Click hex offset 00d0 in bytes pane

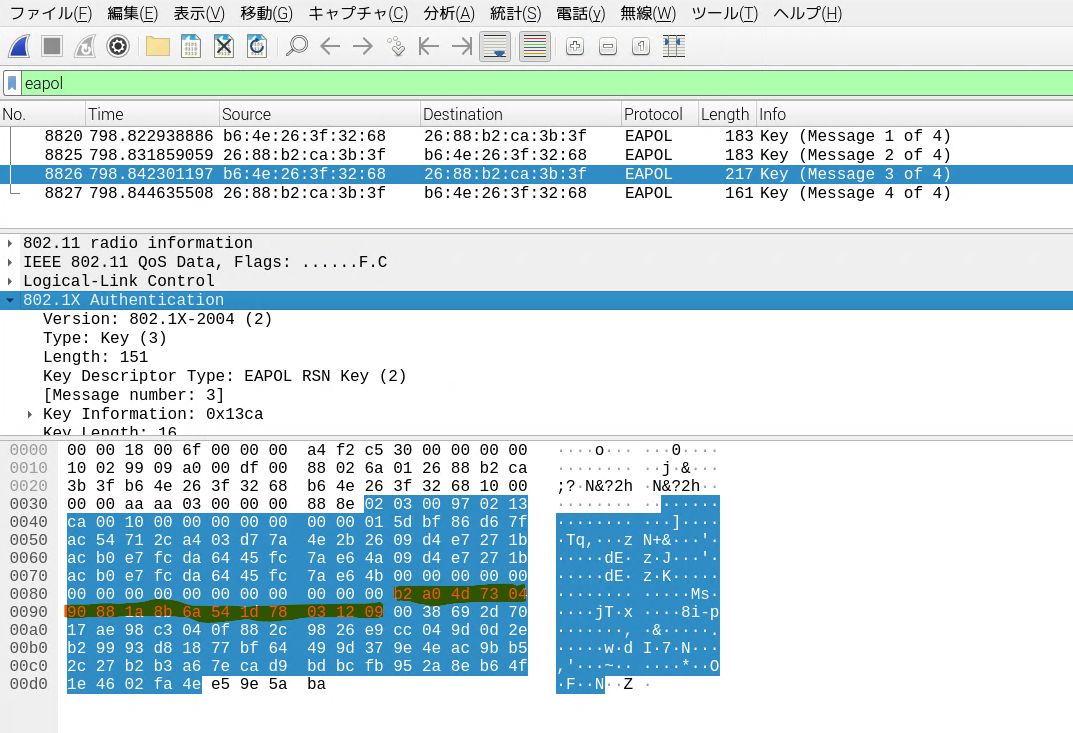pyautogui.click(x=28, y=684)
